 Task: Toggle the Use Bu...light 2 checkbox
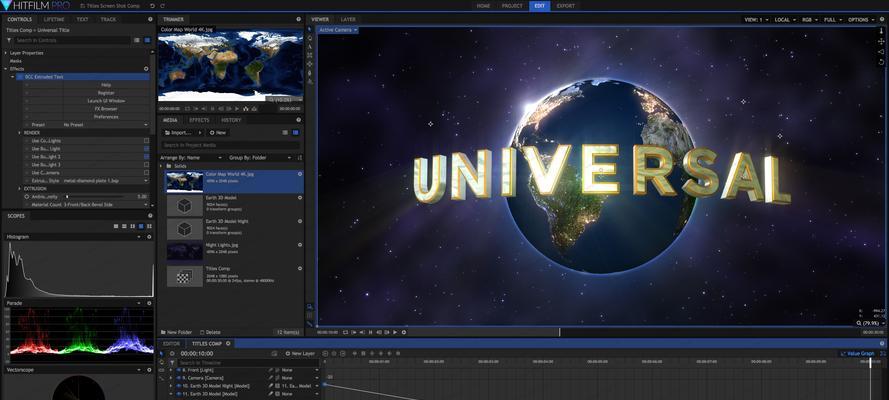pyautogui.click(x=146, y=156)
